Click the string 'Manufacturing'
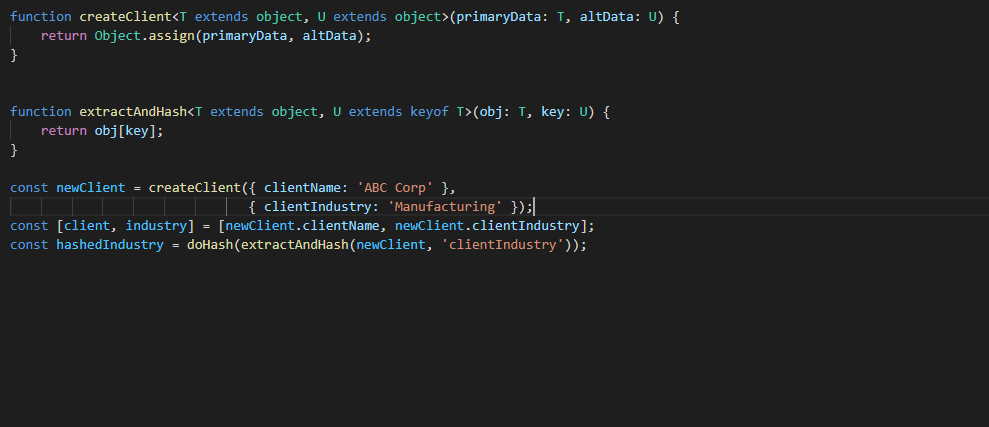 pos(445,206)
